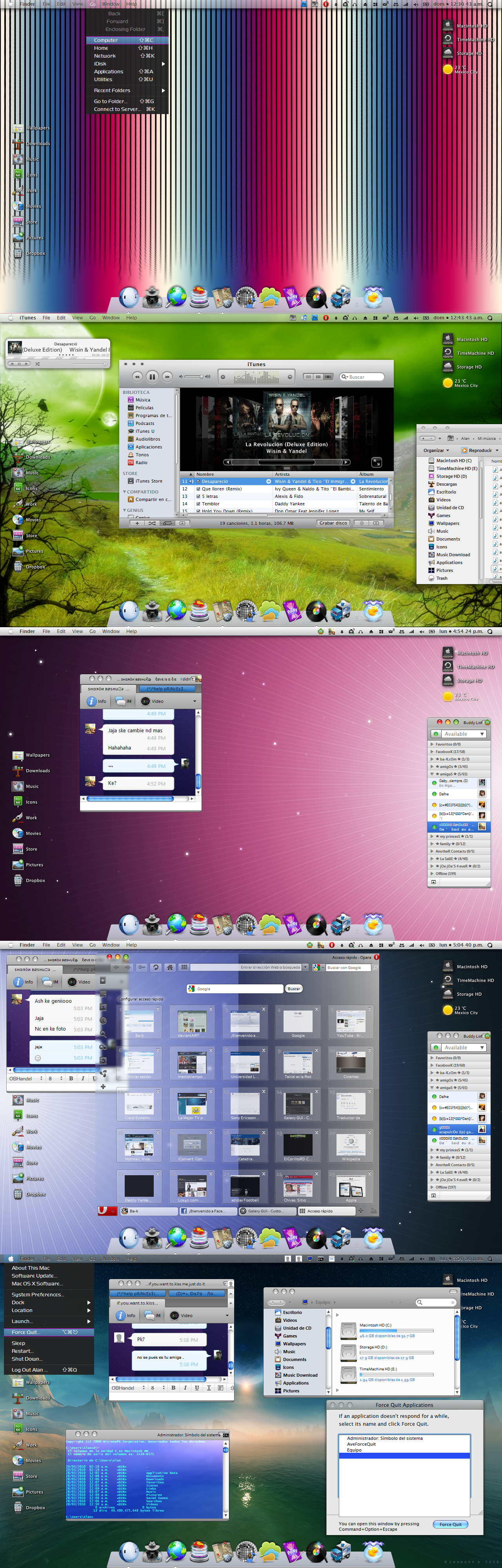Open cover flow full-screen in iTunes
The width and height of the screenshot is (502, 1568).
(x=376, y=462)
